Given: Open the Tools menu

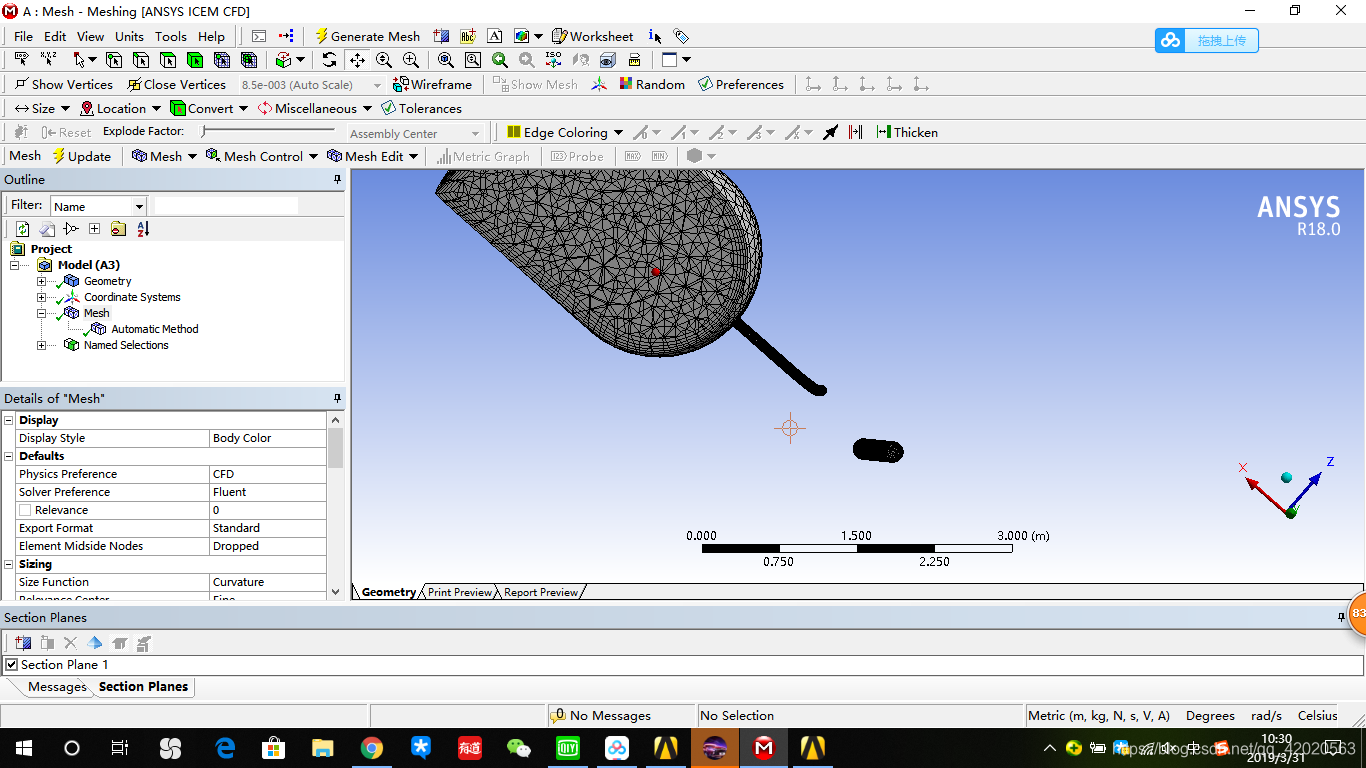Looking at the screenshot, I should 170,36.
